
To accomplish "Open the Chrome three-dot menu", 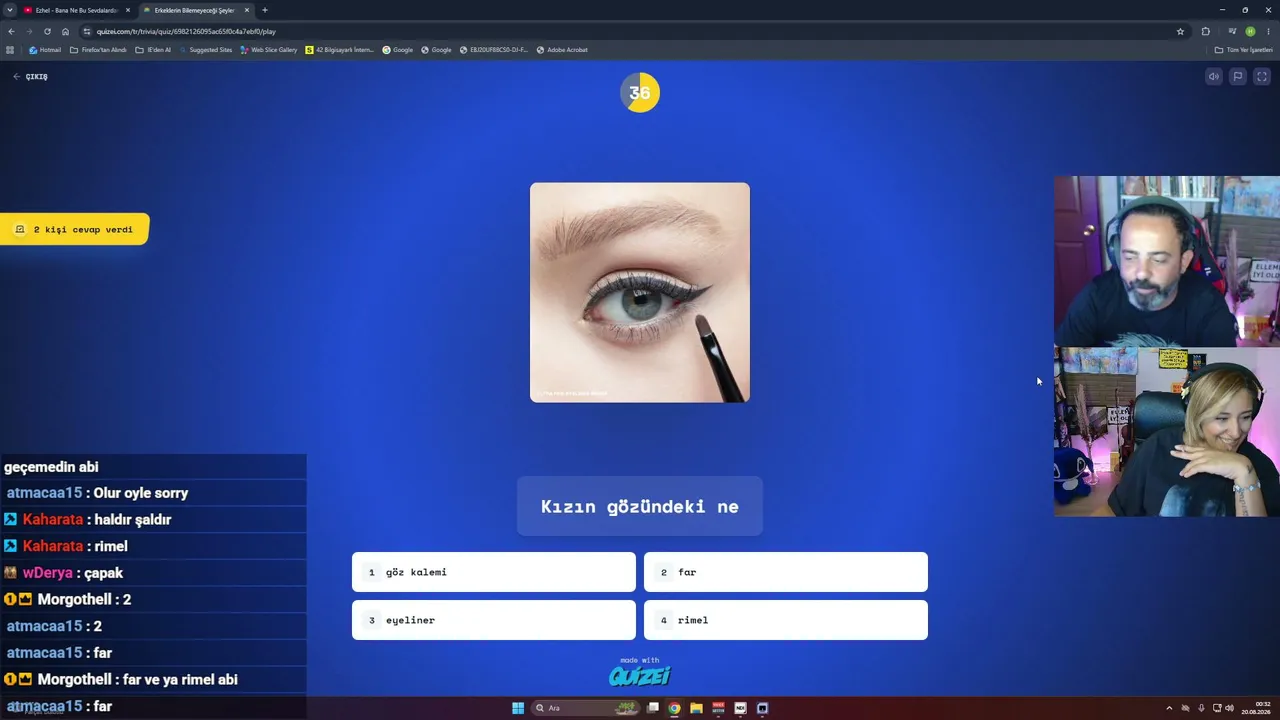I will [1268, 31].
